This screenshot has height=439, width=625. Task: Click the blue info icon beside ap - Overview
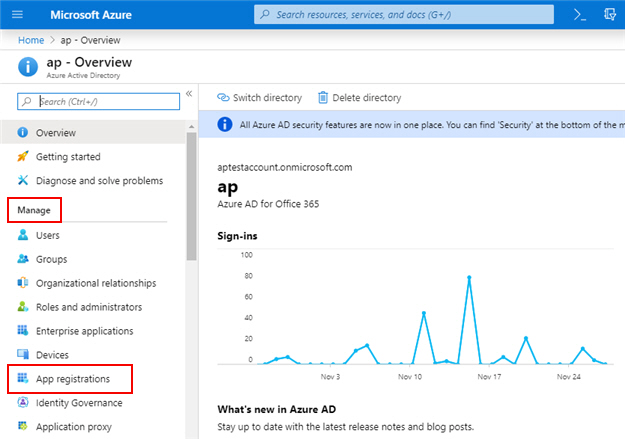point(28,67)
